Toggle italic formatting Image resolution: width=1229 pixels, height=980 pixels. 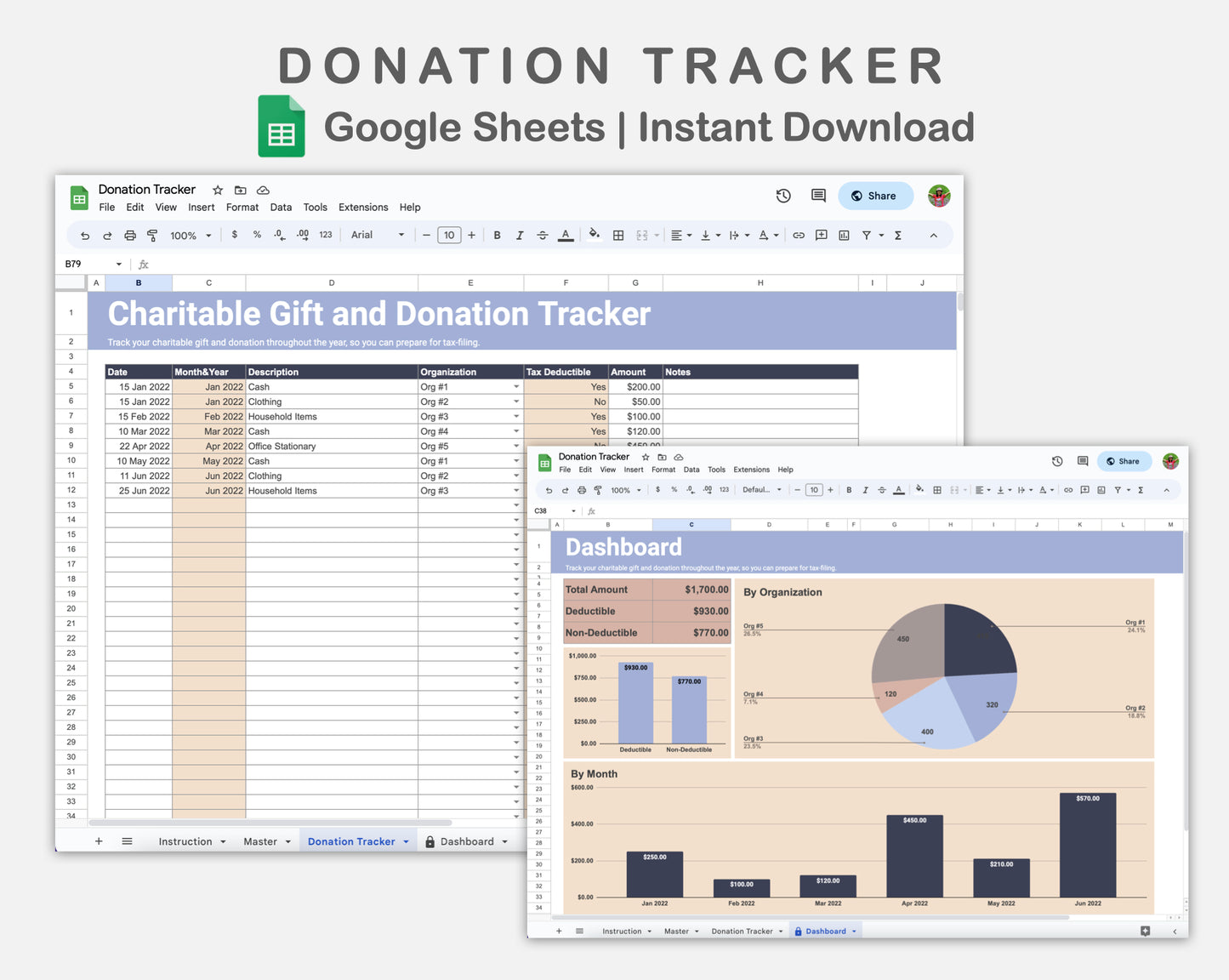pyautogui.click(x=520, y=235)
